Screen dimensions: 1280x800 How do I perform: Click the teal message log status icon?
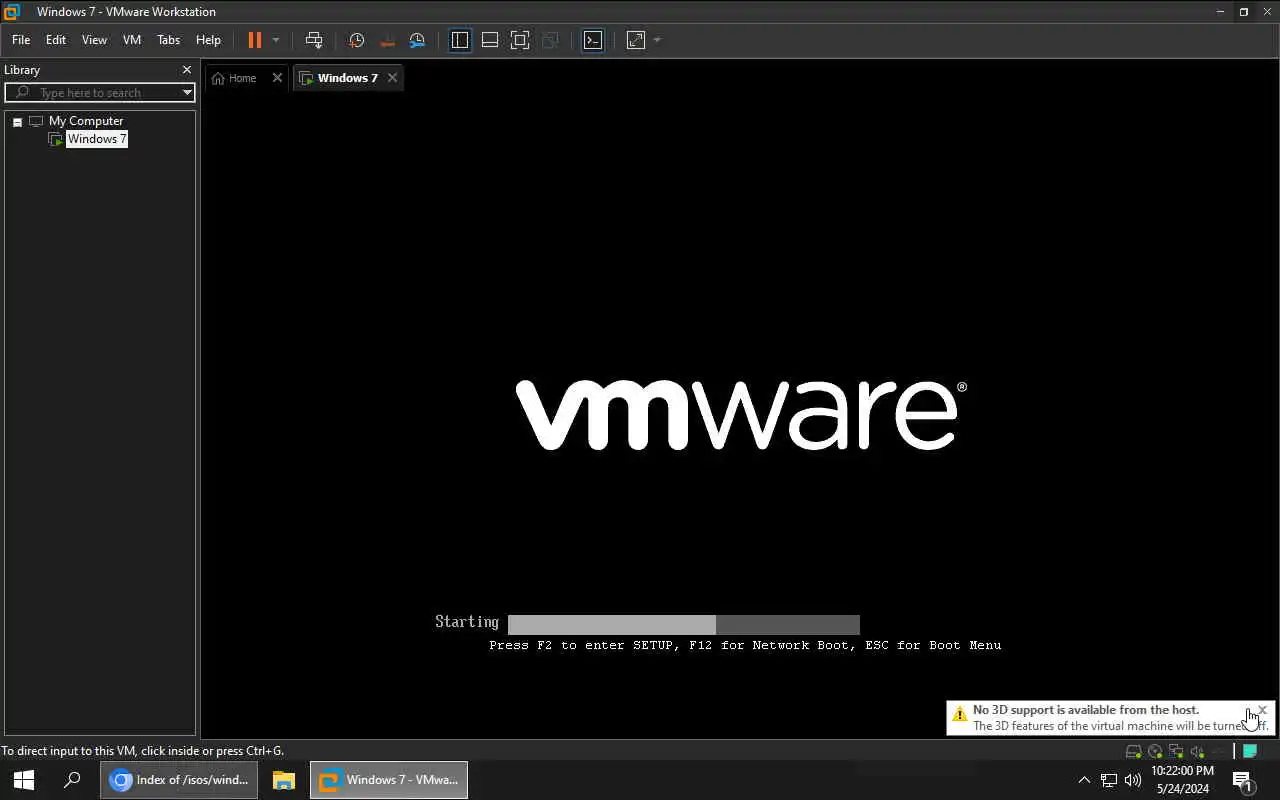pos(1250,751)
